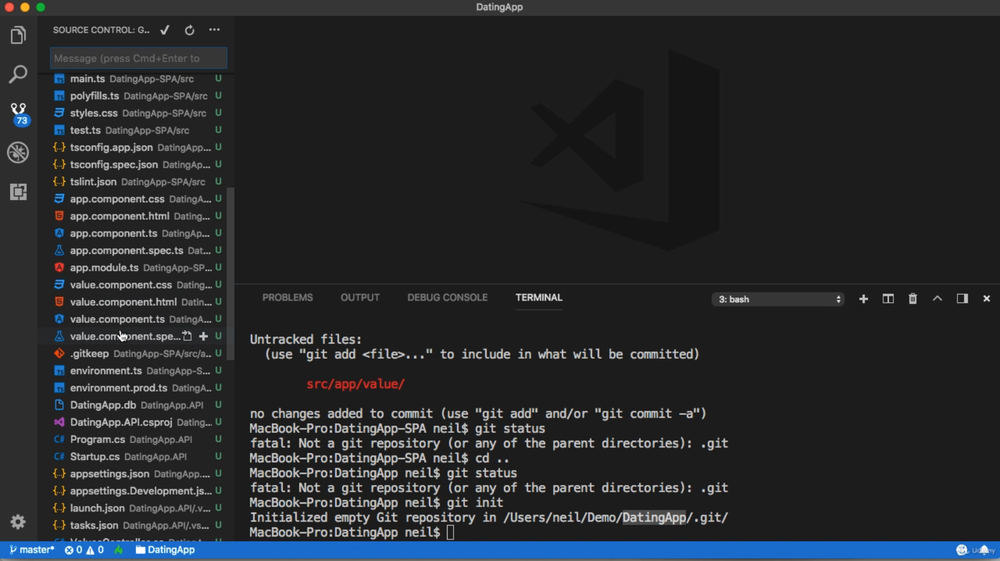Select tasks.json change entry

(x=136, y=525)
